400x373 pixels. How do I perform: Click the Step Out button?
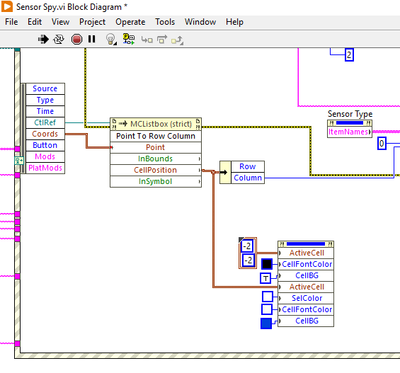(x=177, y=40)
